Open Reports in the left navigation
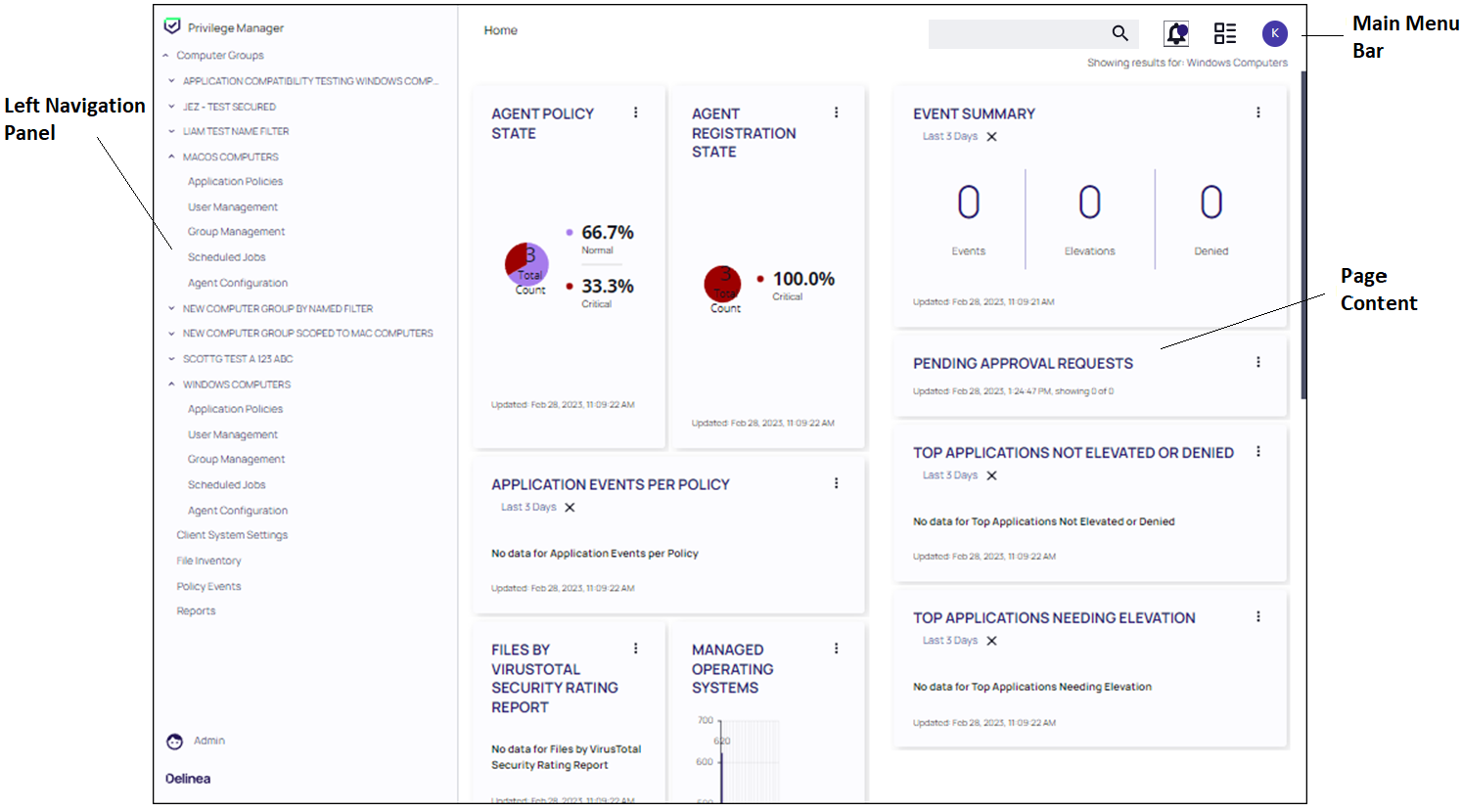This screenshot has height=812, width=1462. pyautogui.click(x=196, y=610)
